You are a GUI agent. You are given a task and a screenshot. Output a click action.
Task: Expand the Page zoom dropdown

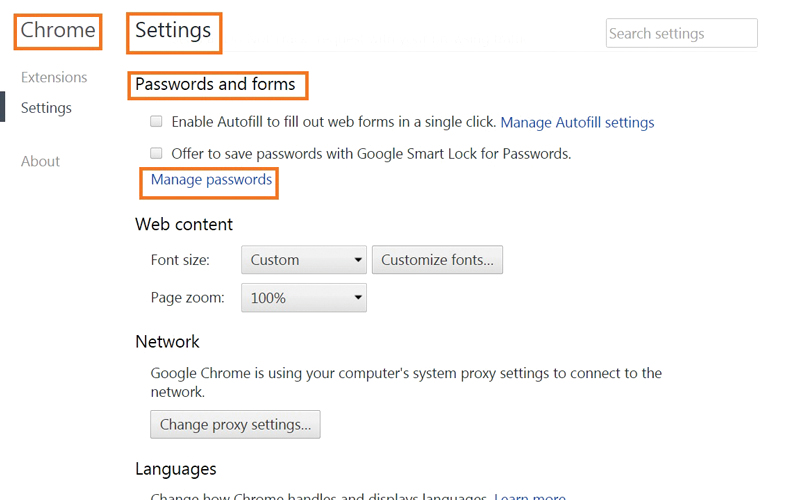point(303,298)
